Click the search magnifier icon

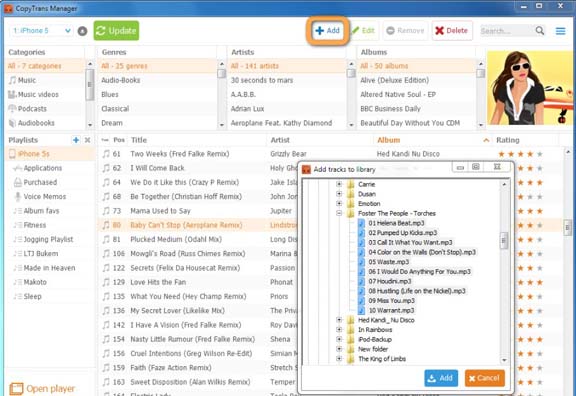[x=539, y=30]
